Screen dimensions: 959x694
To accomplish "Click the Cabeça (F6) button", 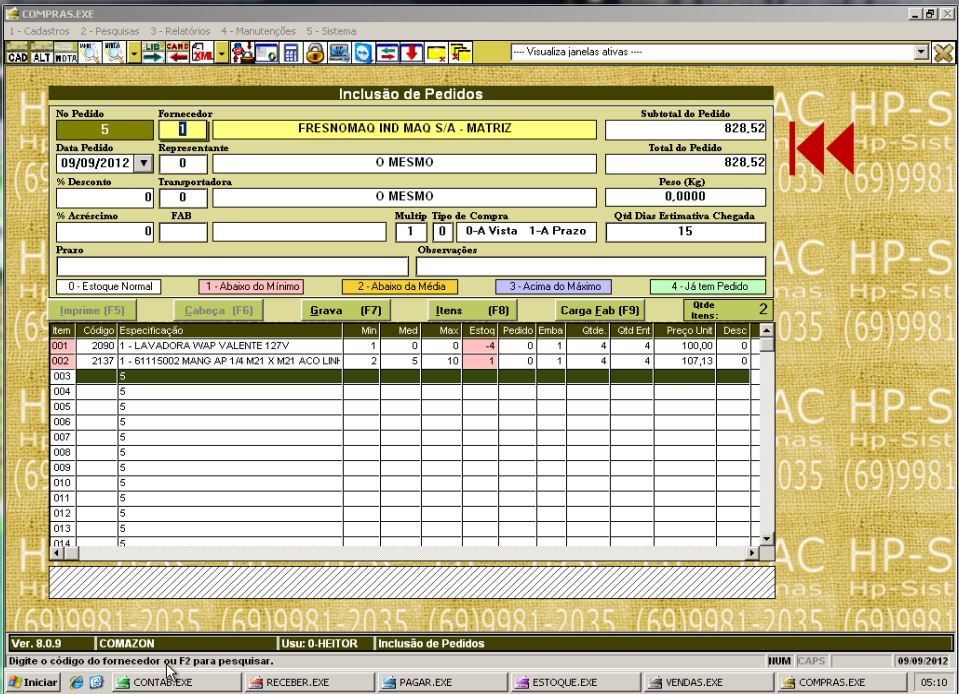I will [218, 311].
